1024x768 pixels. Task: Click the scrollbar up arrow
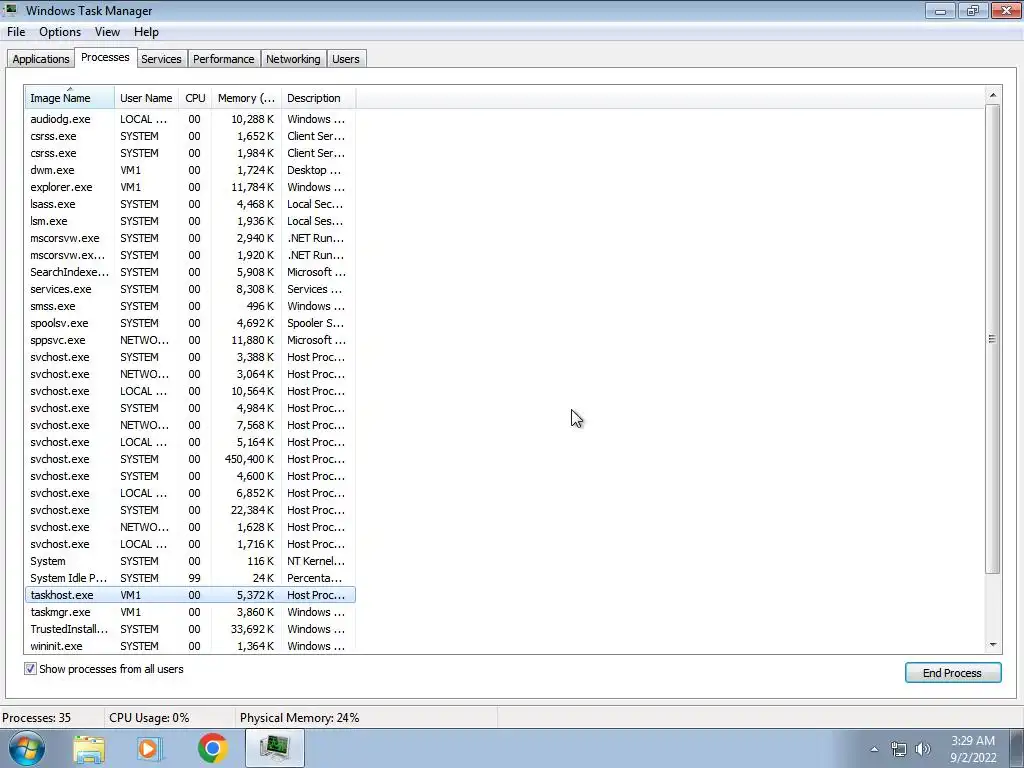pos(993,95)
